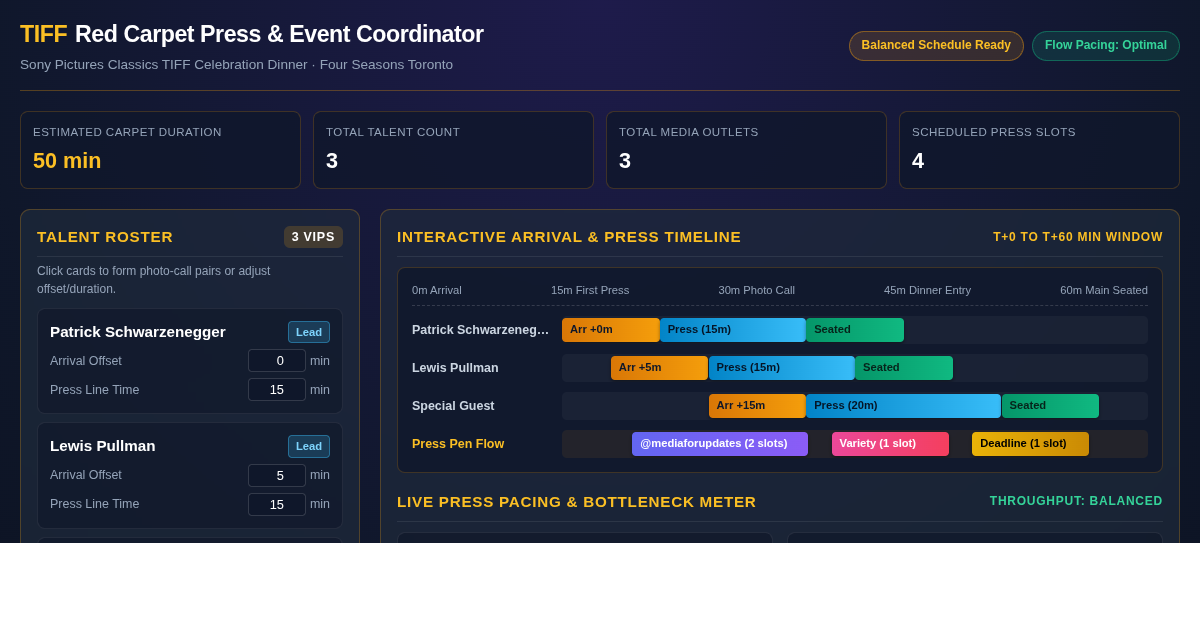
Task: Select the Variety (1 slot) block
Action: 890,444
